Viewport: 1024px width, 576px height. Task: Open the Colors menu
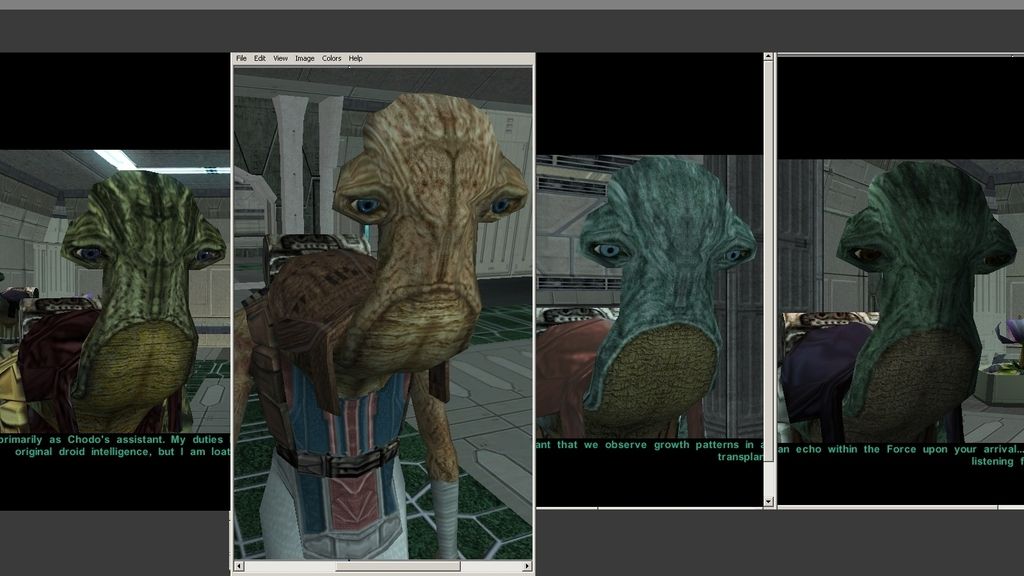pyautogui.click(x=332, y=58)
